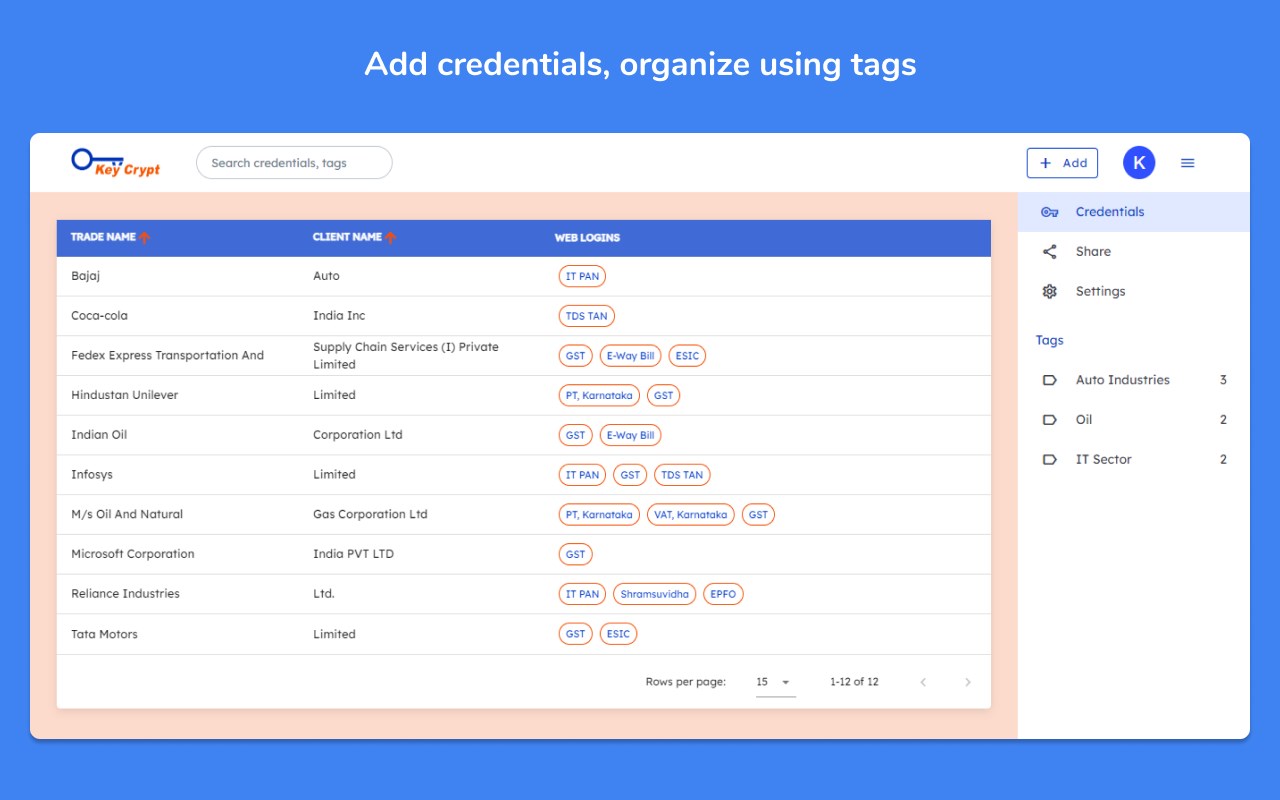This screenshot has width=1280, height=800.
Task: Open the Credentials menu item
Action: click(x=1134, y=212)
